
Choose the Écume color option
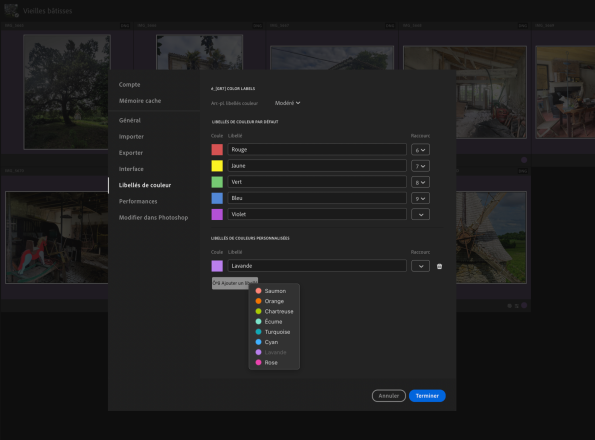(274, 322)
